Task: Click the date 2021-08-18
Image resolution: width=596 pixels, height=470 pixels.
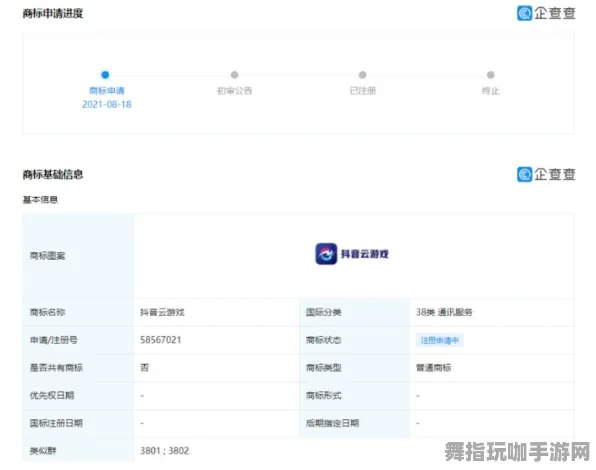Action: coord(106,104)
